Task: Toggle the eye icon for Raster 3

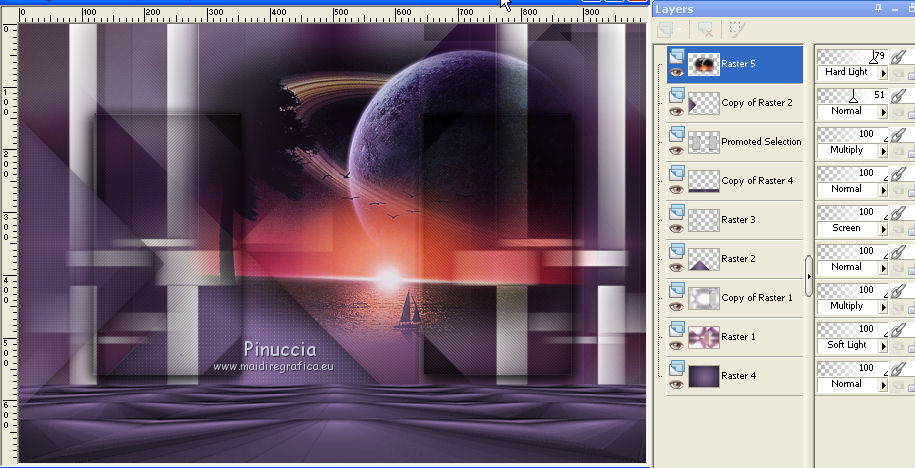Action: click(x=676, y=229)
